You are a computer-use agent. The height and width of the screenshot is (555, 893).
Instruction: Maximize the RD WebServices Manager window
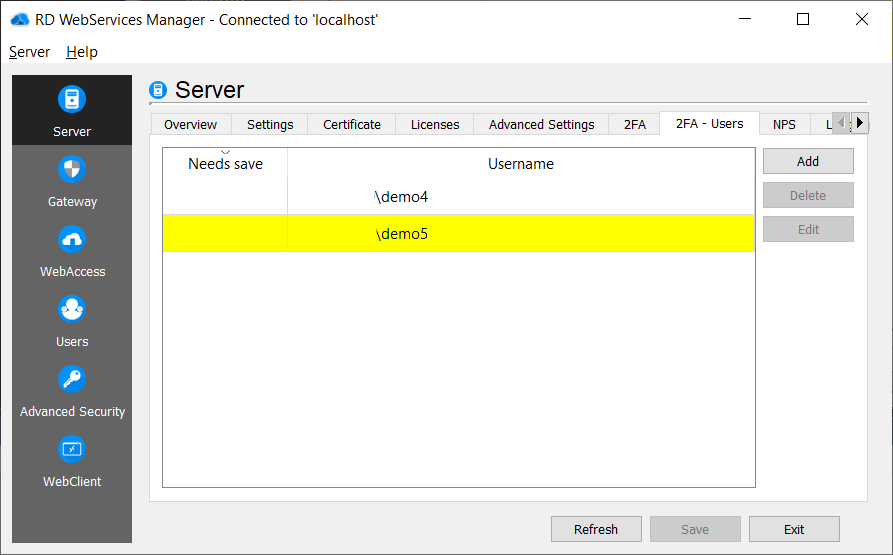[x=803, y=19]
